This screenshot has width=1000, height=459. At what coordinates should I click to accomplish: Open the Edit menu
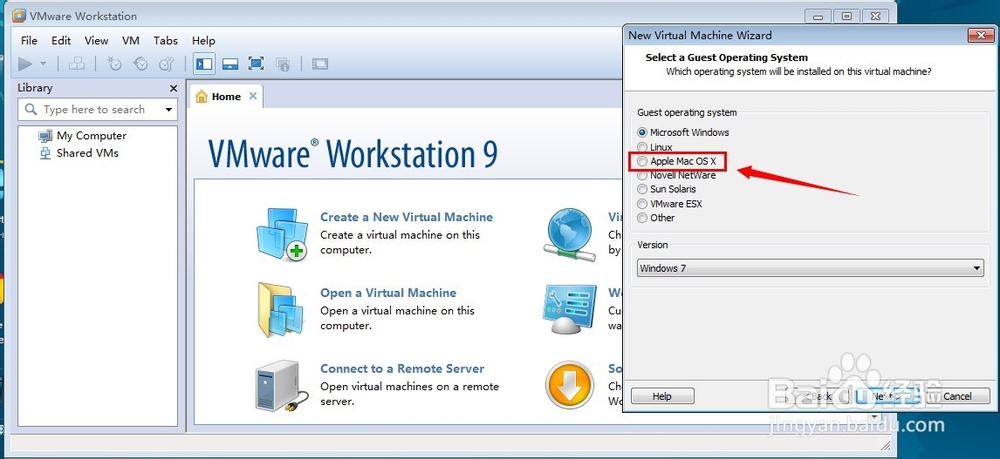(x=61, y=40)
